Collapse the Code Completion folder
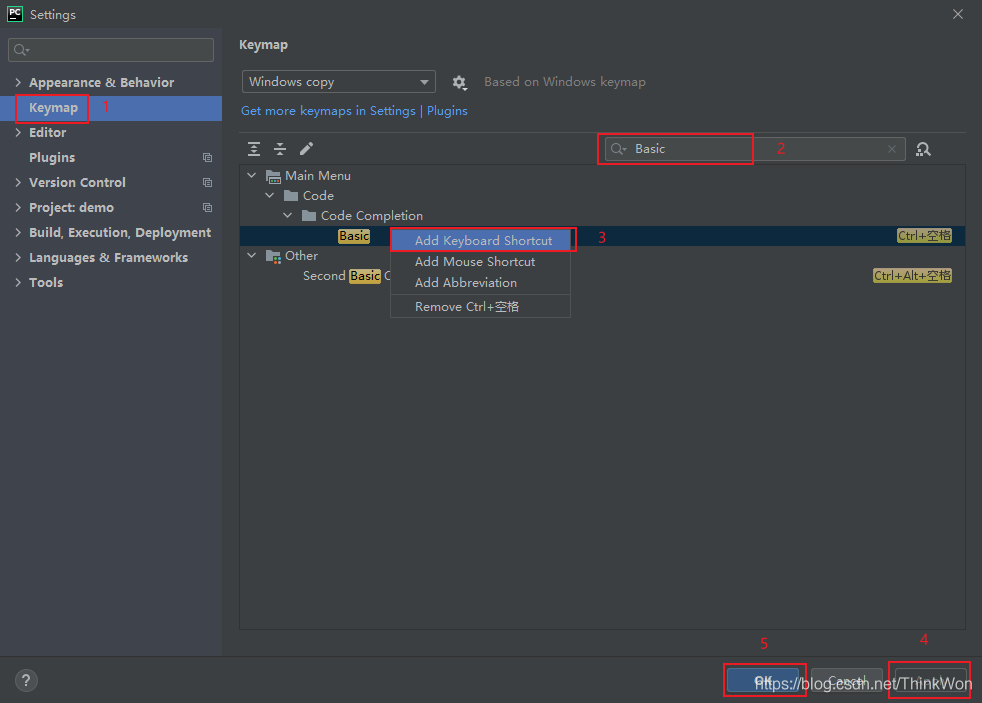The image size is (982, 703). (287, 216)
